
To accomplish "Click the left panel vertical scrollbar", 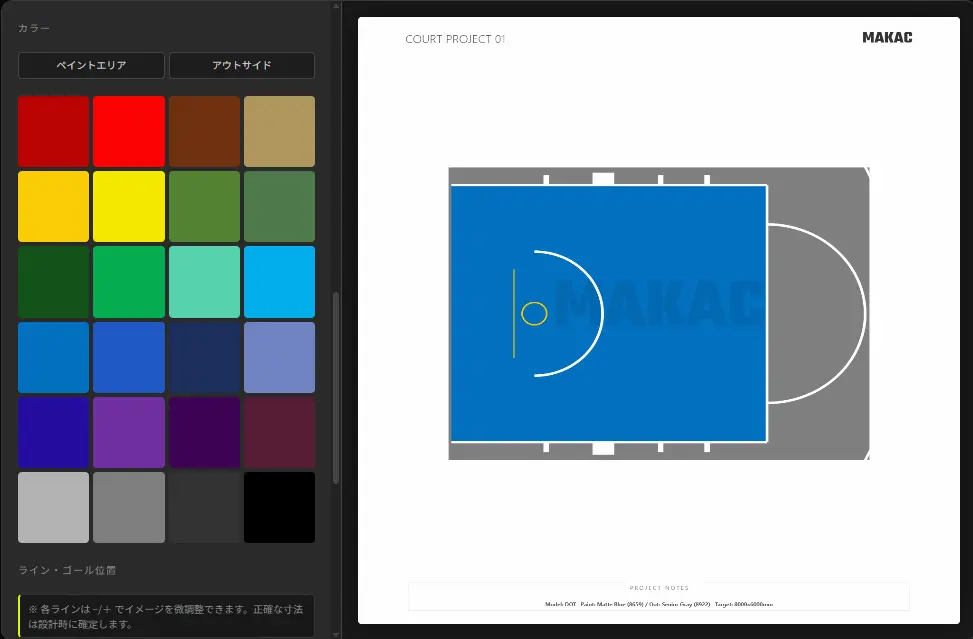I will pos(336,388).
